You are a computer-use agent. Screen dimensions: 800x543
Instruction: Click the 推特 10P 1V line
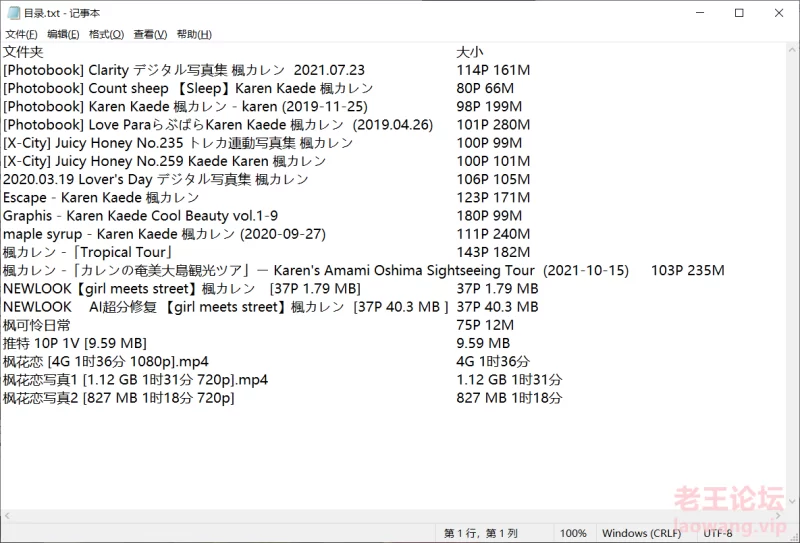click(x=74, y=343)
